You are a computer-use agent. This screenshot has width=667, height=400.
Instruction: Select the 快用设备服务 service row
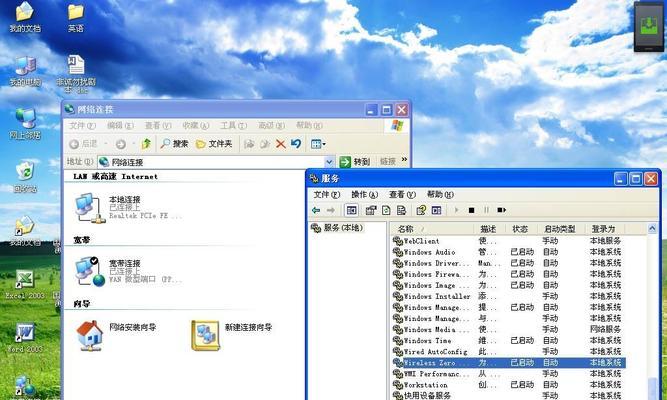(508, 395)
